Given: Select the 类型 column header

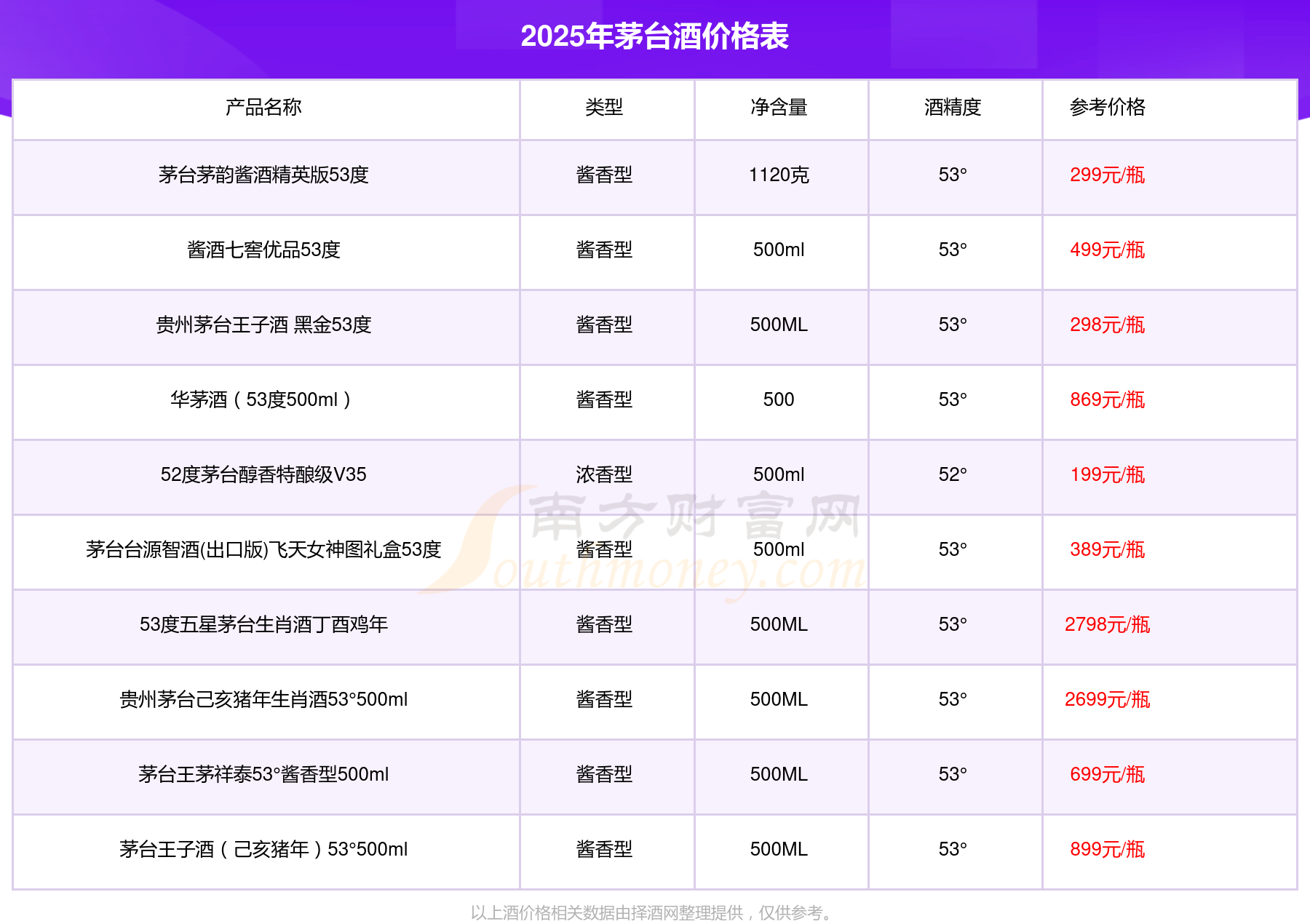Looking at the screenshot, I should [604, 108].
